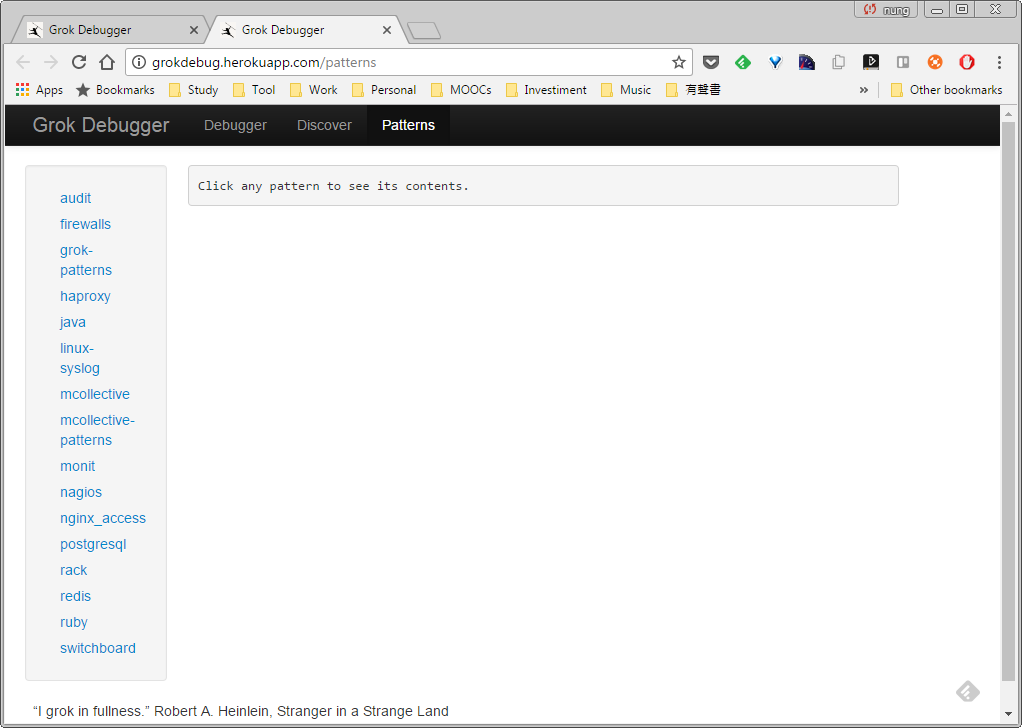Screen dimensions: 1022x728
Task: Open the Pocket extension icon
Action: [710, 63]
